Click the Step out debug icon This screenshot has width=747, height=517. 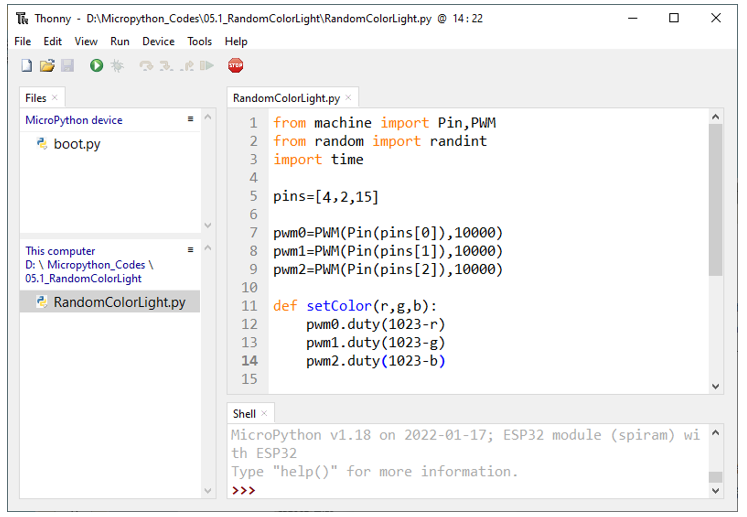[x=187, y=66]
